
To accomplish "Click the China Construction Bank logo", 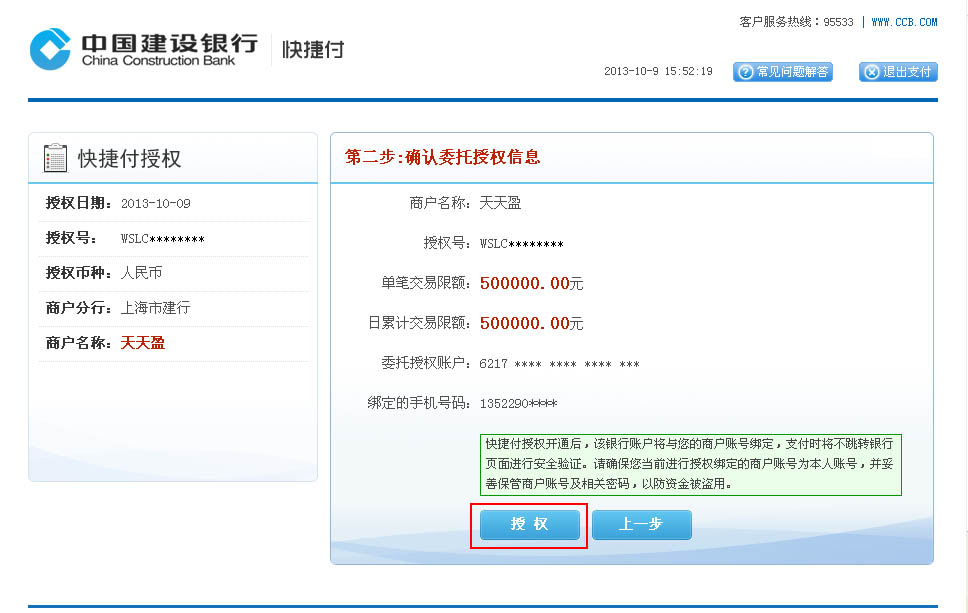I will 143,49.
